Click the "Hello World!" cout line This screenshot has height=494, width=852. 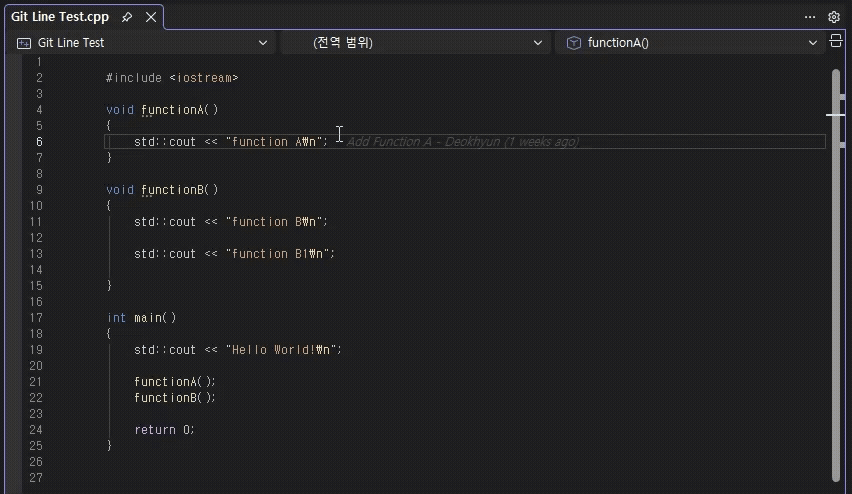click(x=238, y=350)
